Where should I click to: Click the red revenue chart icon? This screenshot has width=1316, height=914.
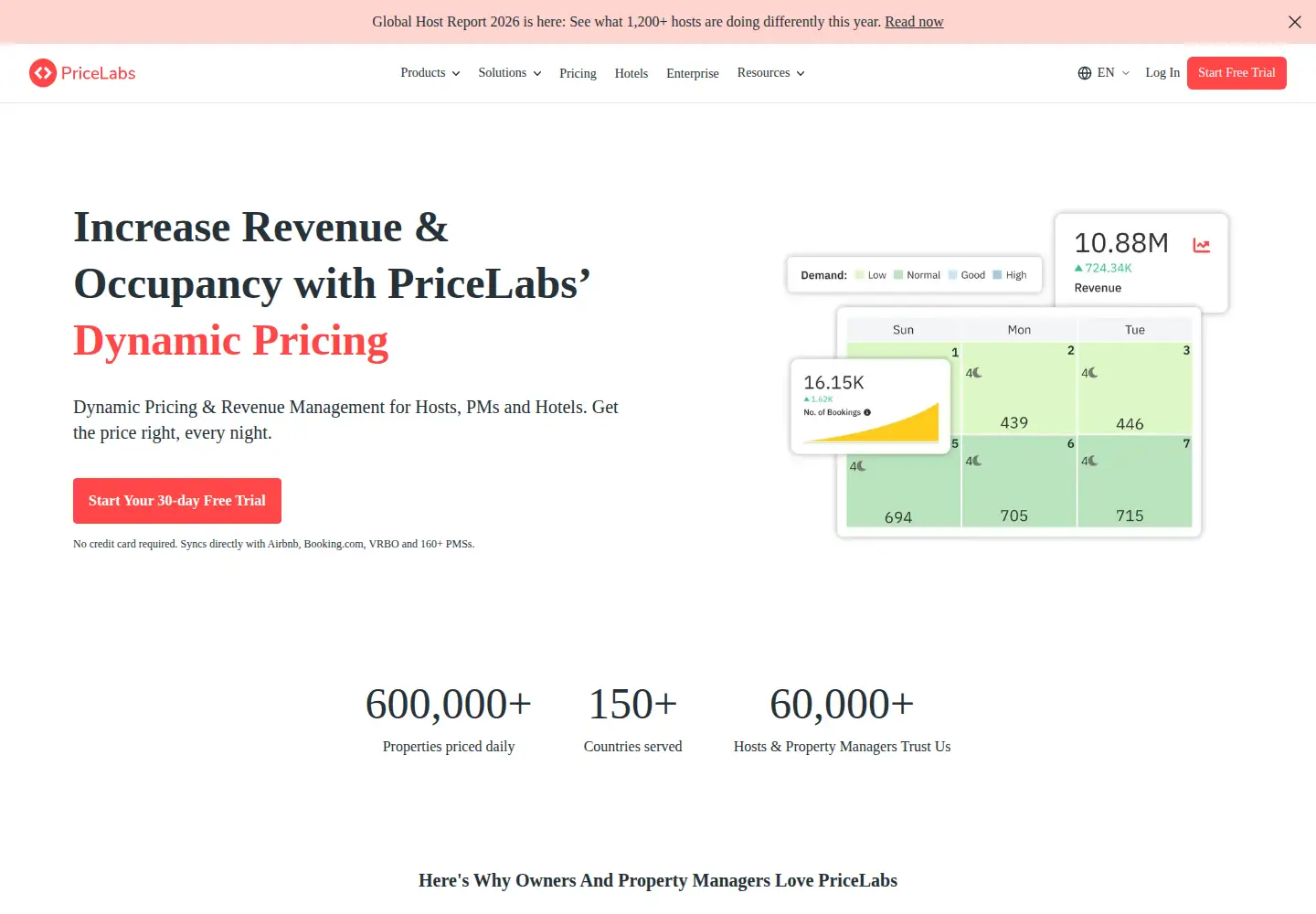coord(1202,245)
